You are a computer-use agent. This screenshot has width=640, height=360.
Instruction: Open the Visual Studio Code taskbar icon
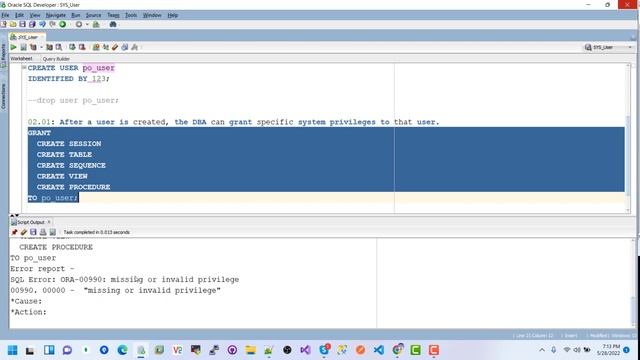(378, 350)
